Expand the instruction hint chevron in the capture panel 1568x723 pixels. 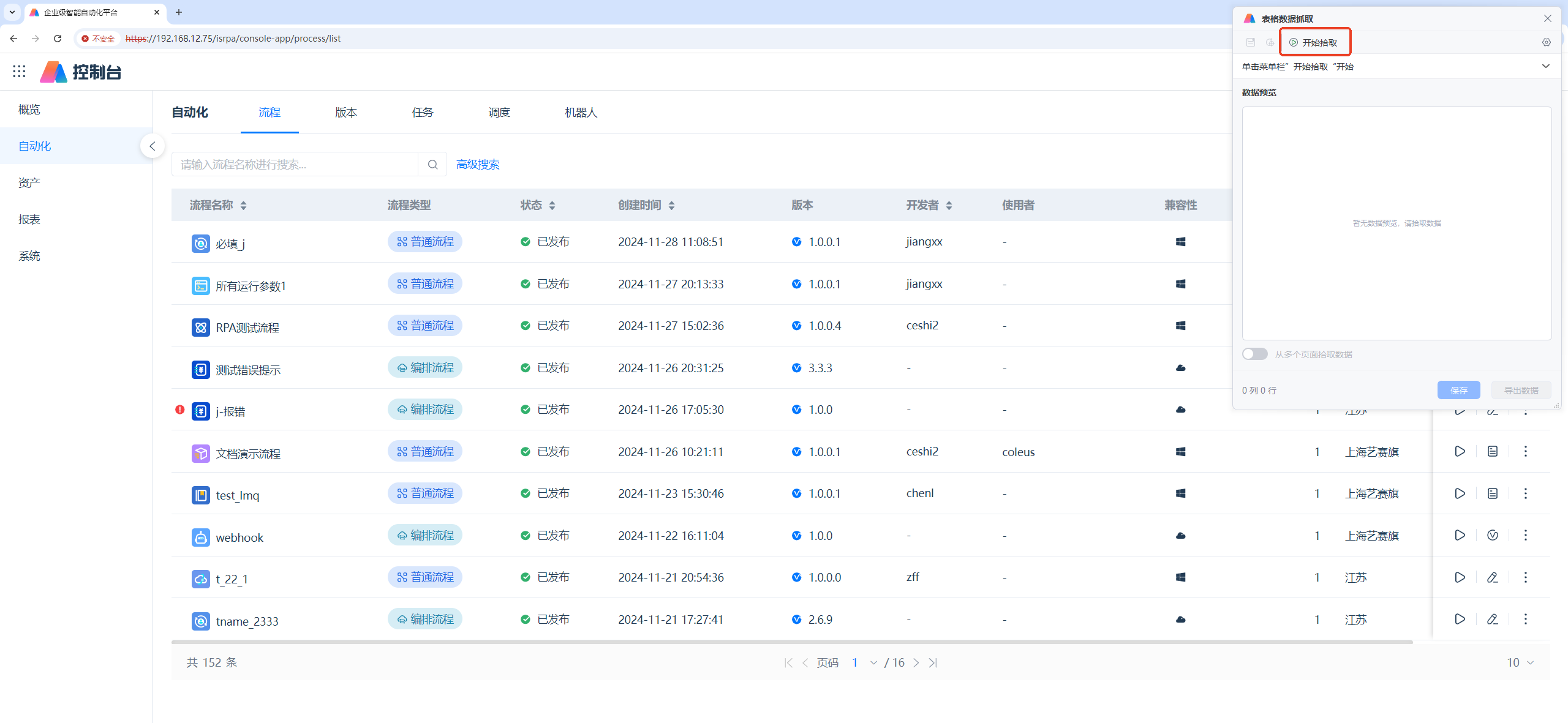click(1546, 66)
